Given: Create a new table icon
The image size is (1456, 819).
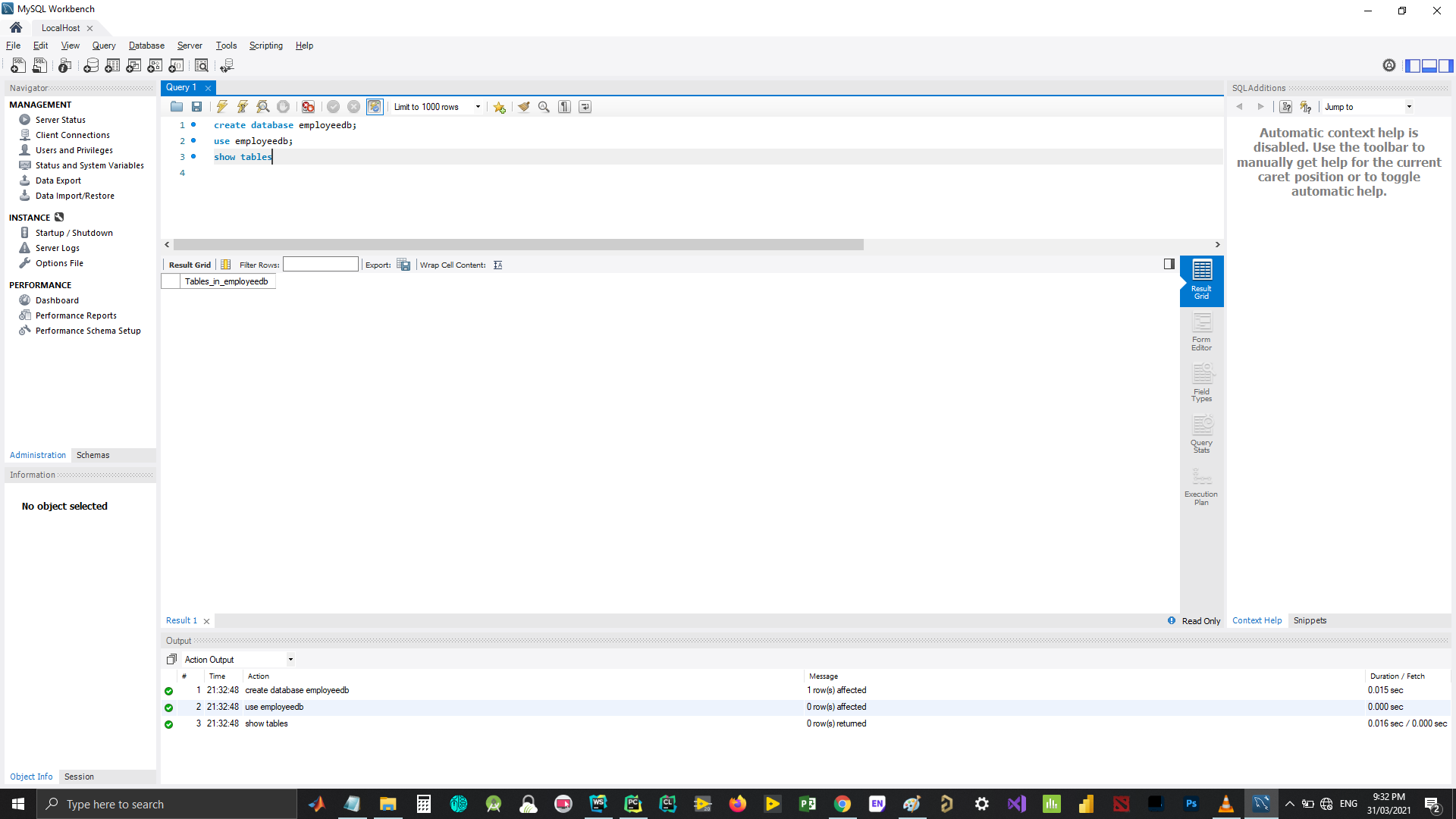Looking at the screenshot, I should point(112,66).
